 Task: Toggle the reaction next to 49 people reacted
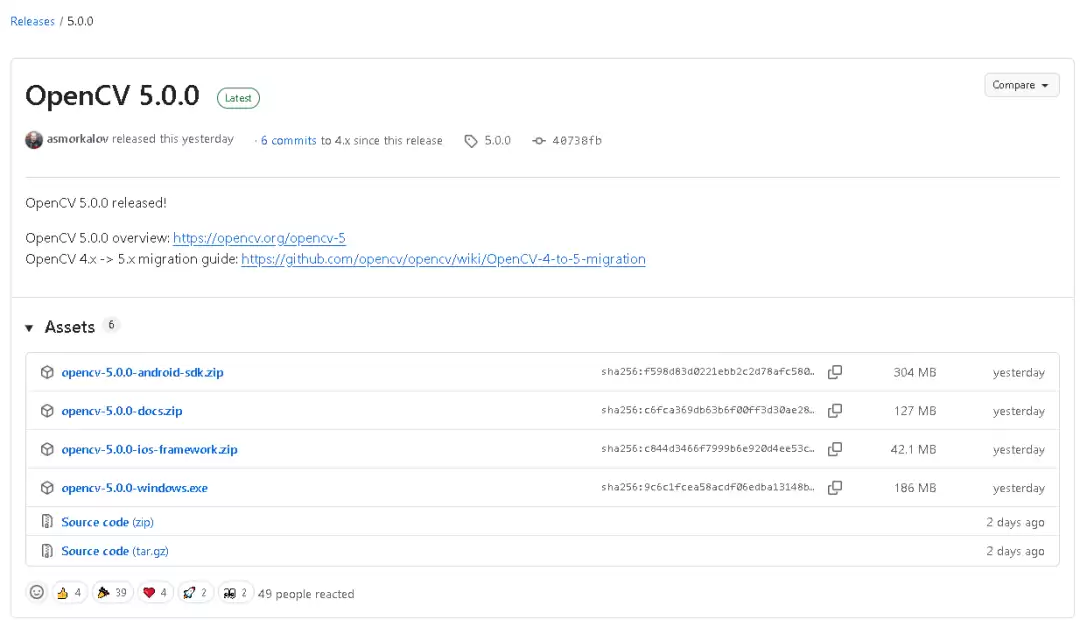(x=236, y=592)
